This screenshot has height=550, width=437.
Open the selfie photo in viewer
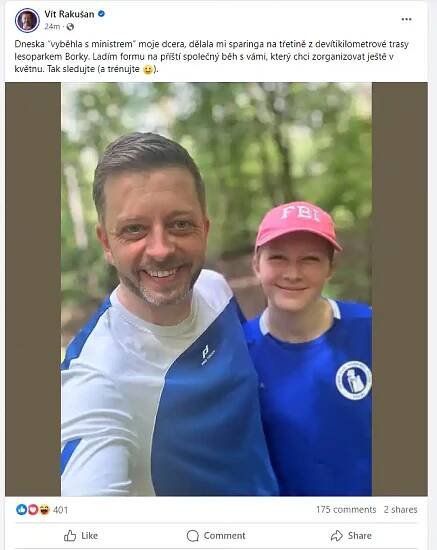(216, 289)
